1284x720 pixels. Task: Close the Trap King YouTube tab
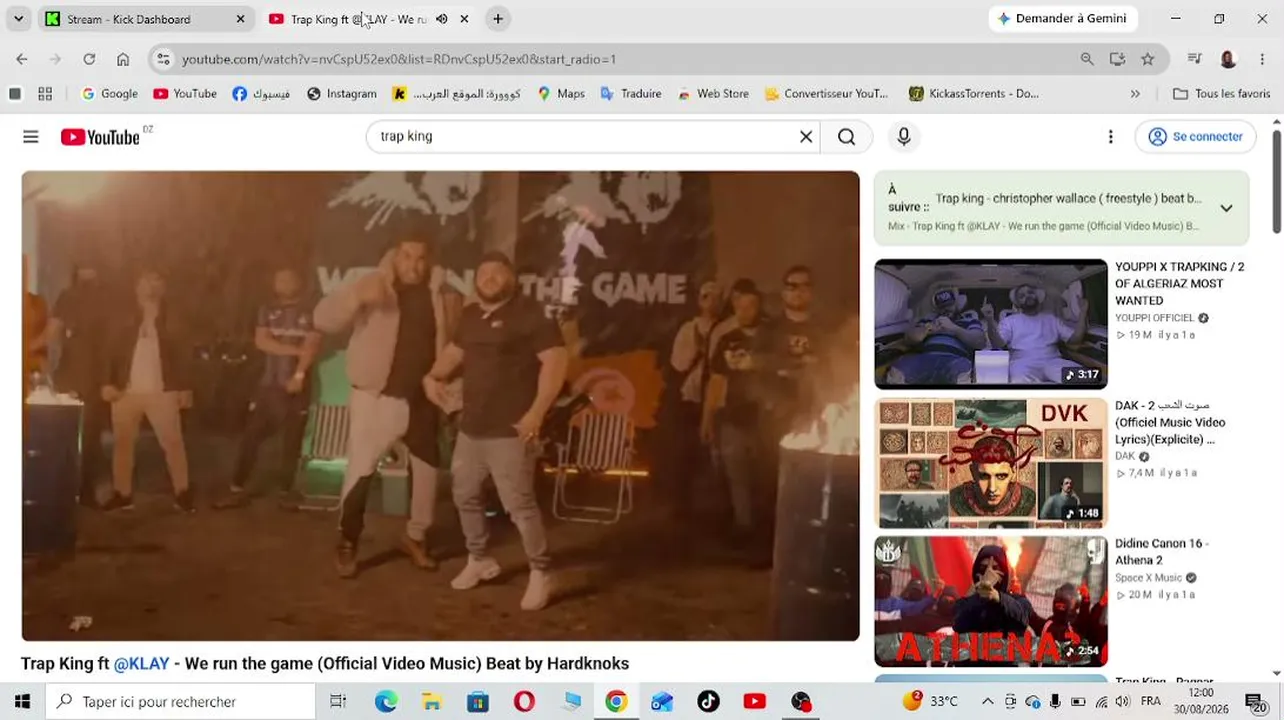coord(464,19)
